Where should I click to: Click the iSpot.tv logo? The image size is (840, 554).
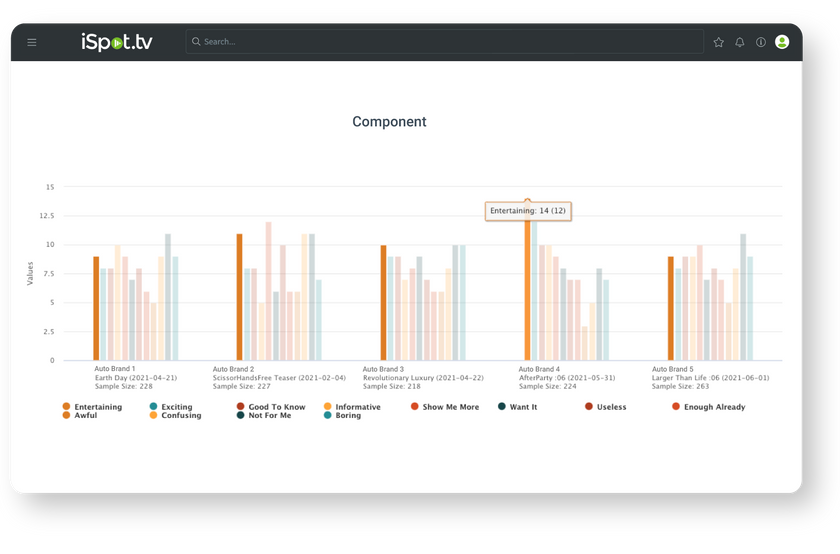pyautogui.click(x=117, y=42)
